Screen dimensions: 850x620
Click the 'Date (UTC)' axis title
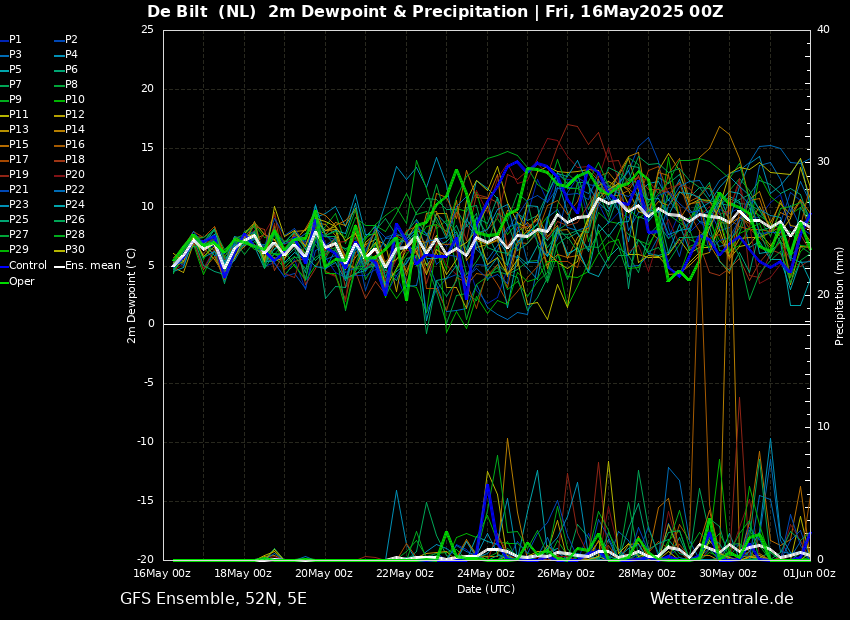[x=486, y=589]
